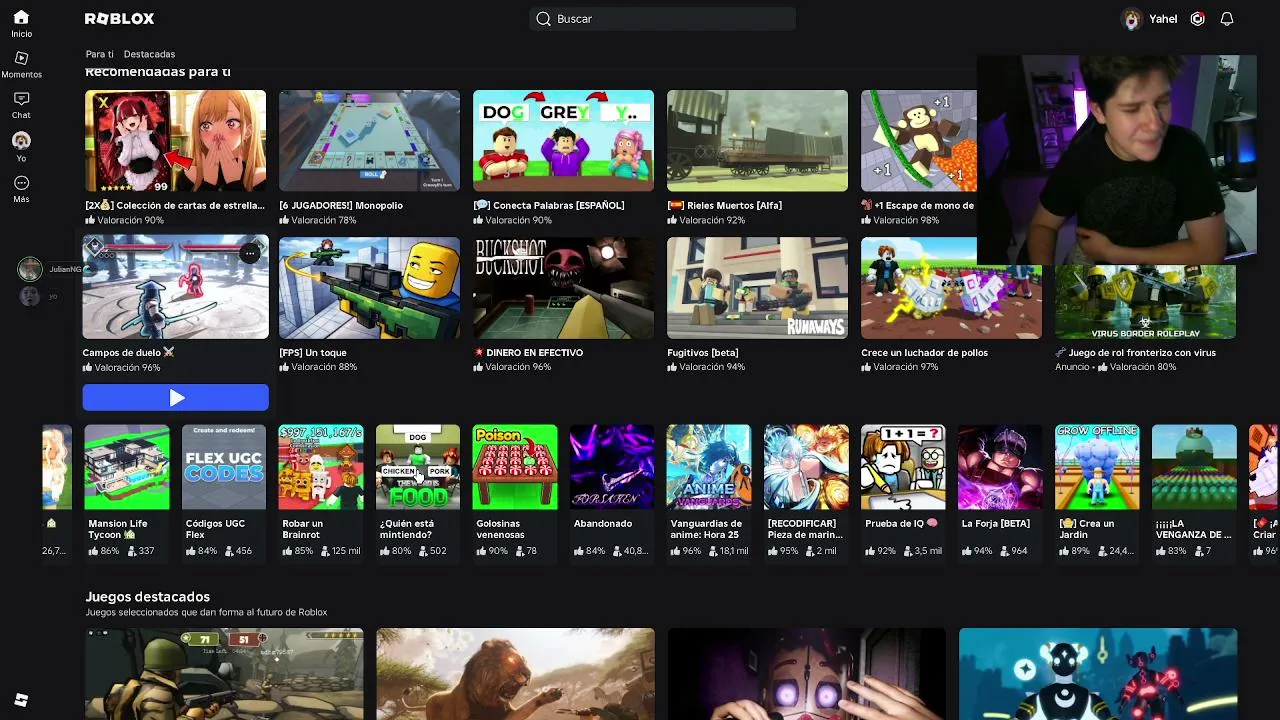Screen dimensions: 1280x720
Task: Open the Más menu in sidebar
Action: [x=21, y=189]
